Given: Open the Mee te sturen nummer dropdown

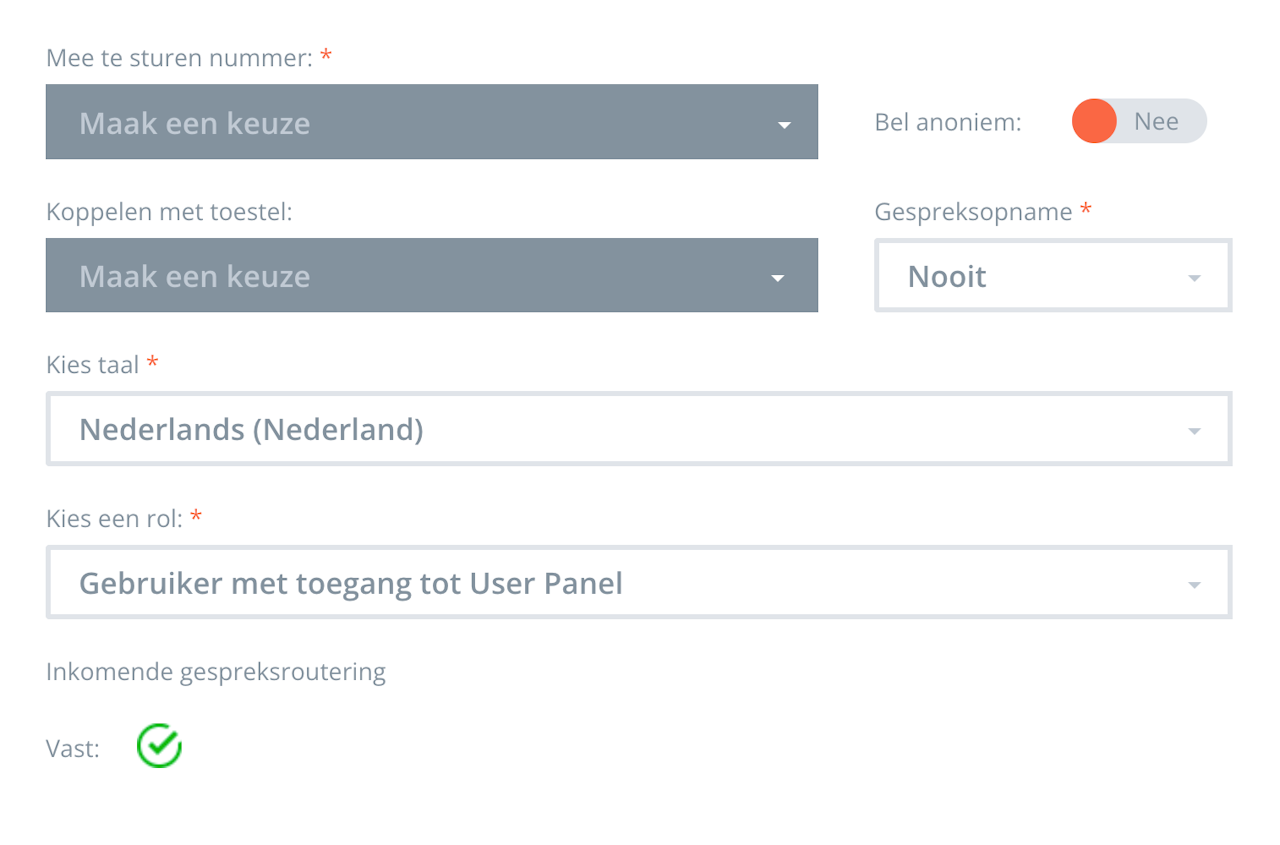Looking at the screenshot, I should pos(431,122).
